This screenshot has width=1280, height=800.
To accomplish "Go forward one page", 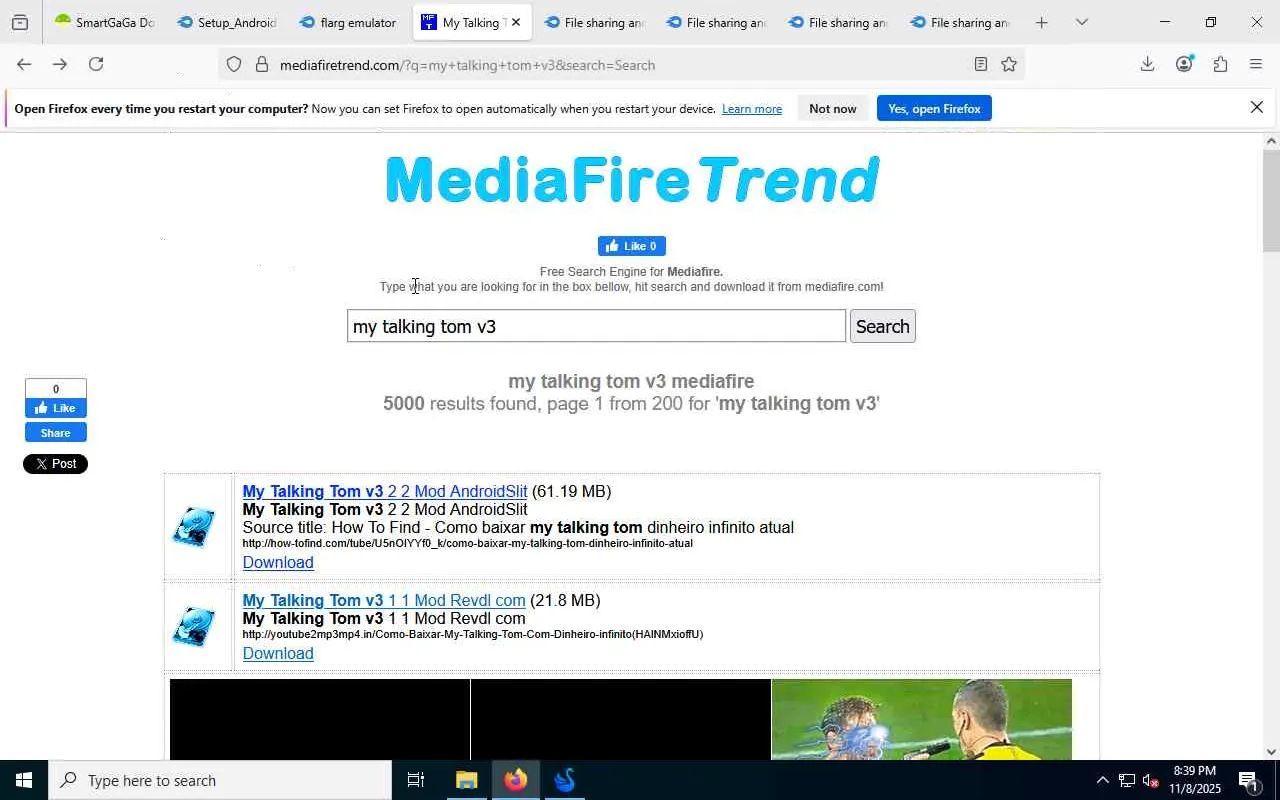I will point(60,64).
